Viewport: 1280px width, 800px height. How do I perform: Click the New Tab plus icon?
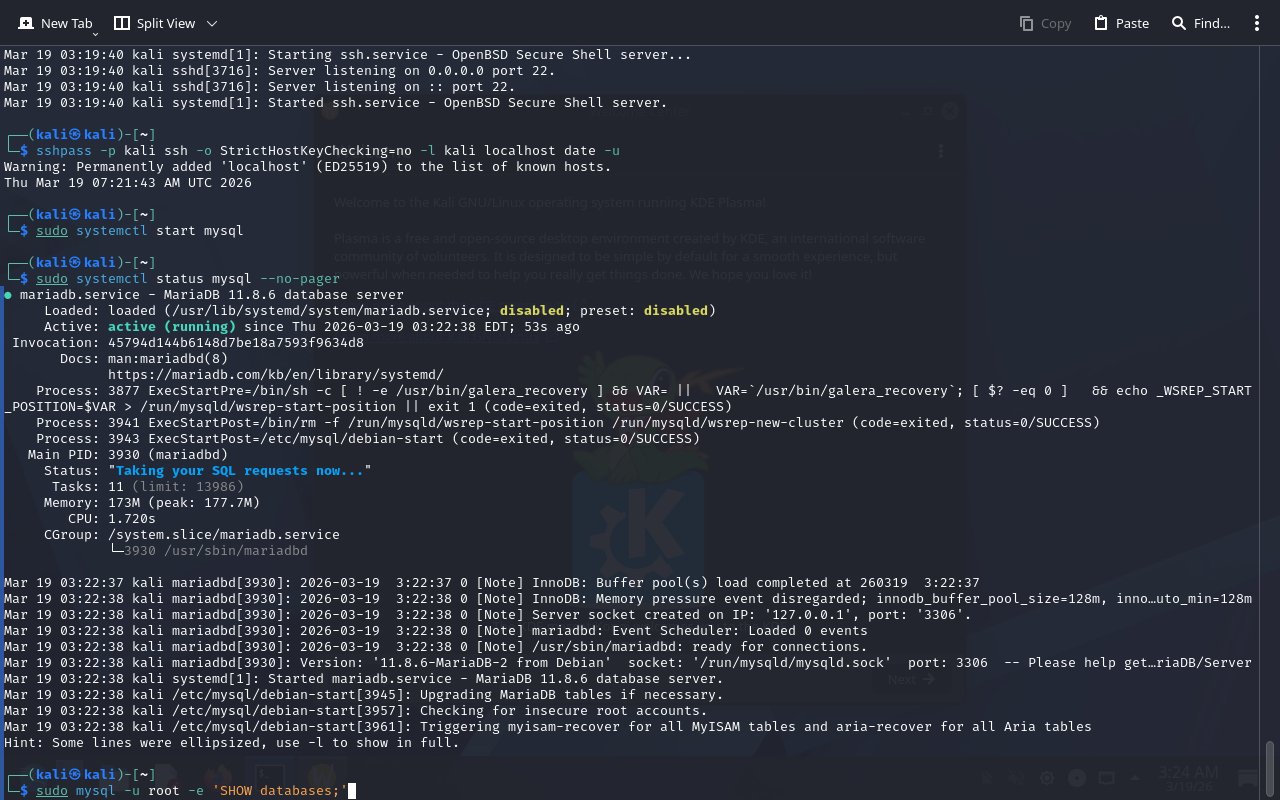25,23
